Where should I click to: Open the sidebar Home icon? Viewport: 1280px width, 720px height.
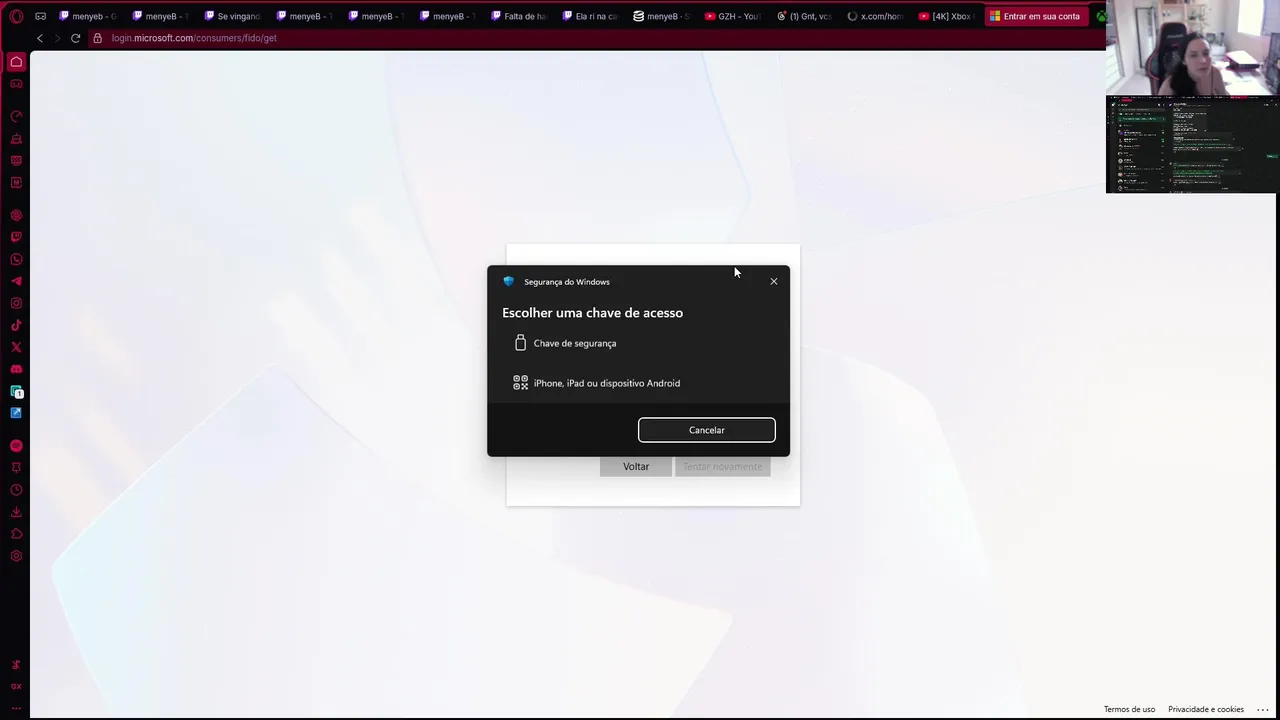pos(16,62)
